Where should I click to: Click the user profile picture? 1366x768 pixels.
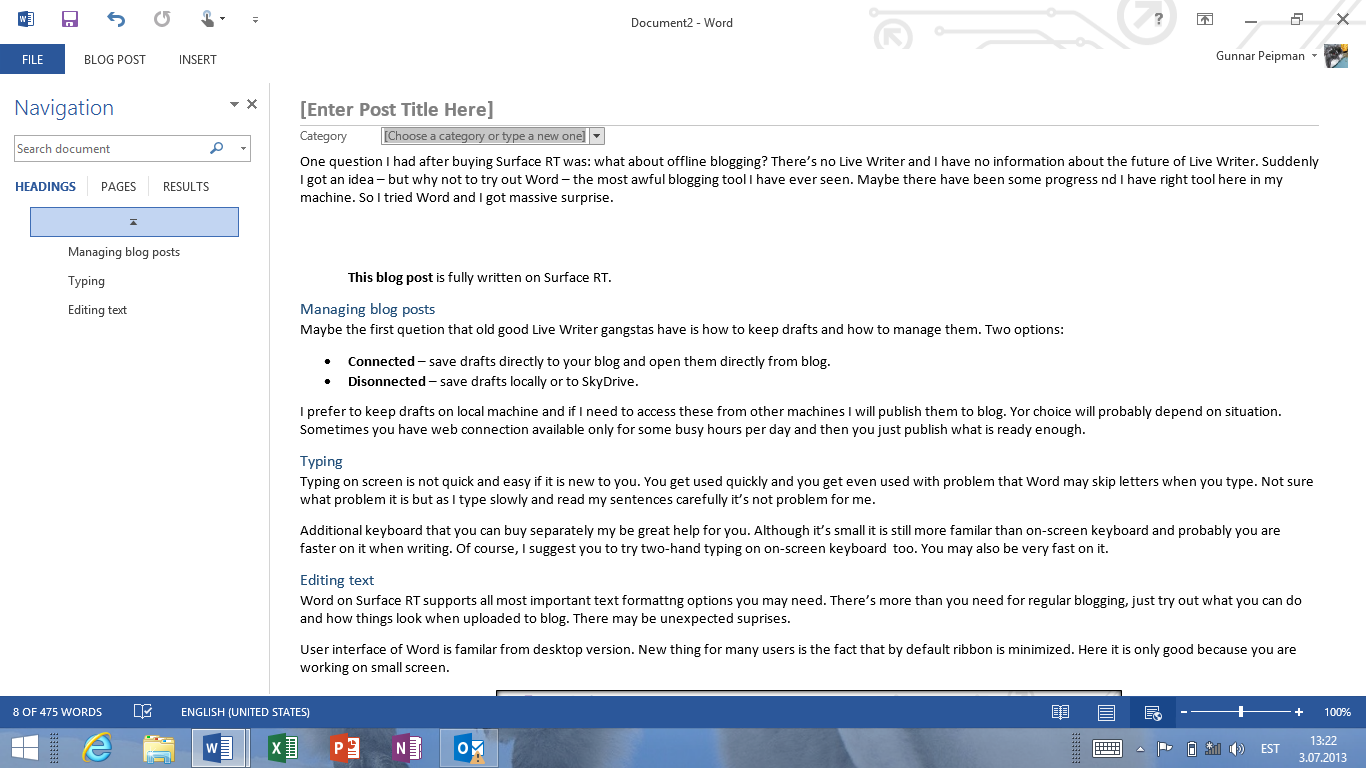click(1336, 56)
